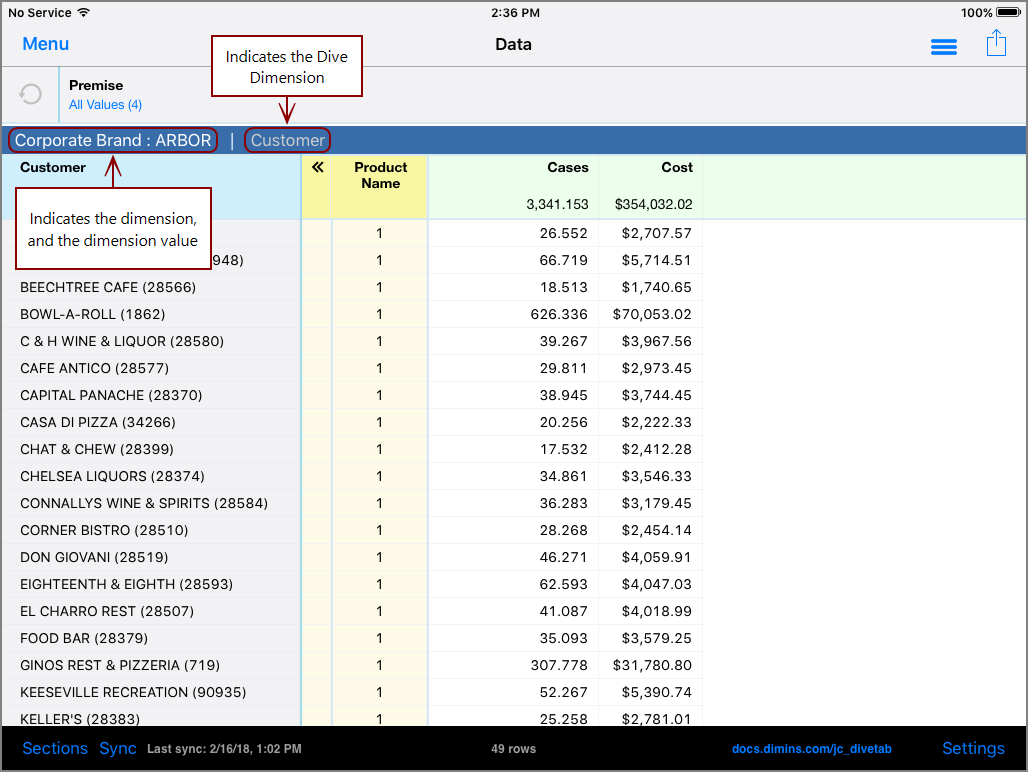The image size is (1028, 772).
Task: Open the Menu in top left
Action: click(x=46, y=44)
